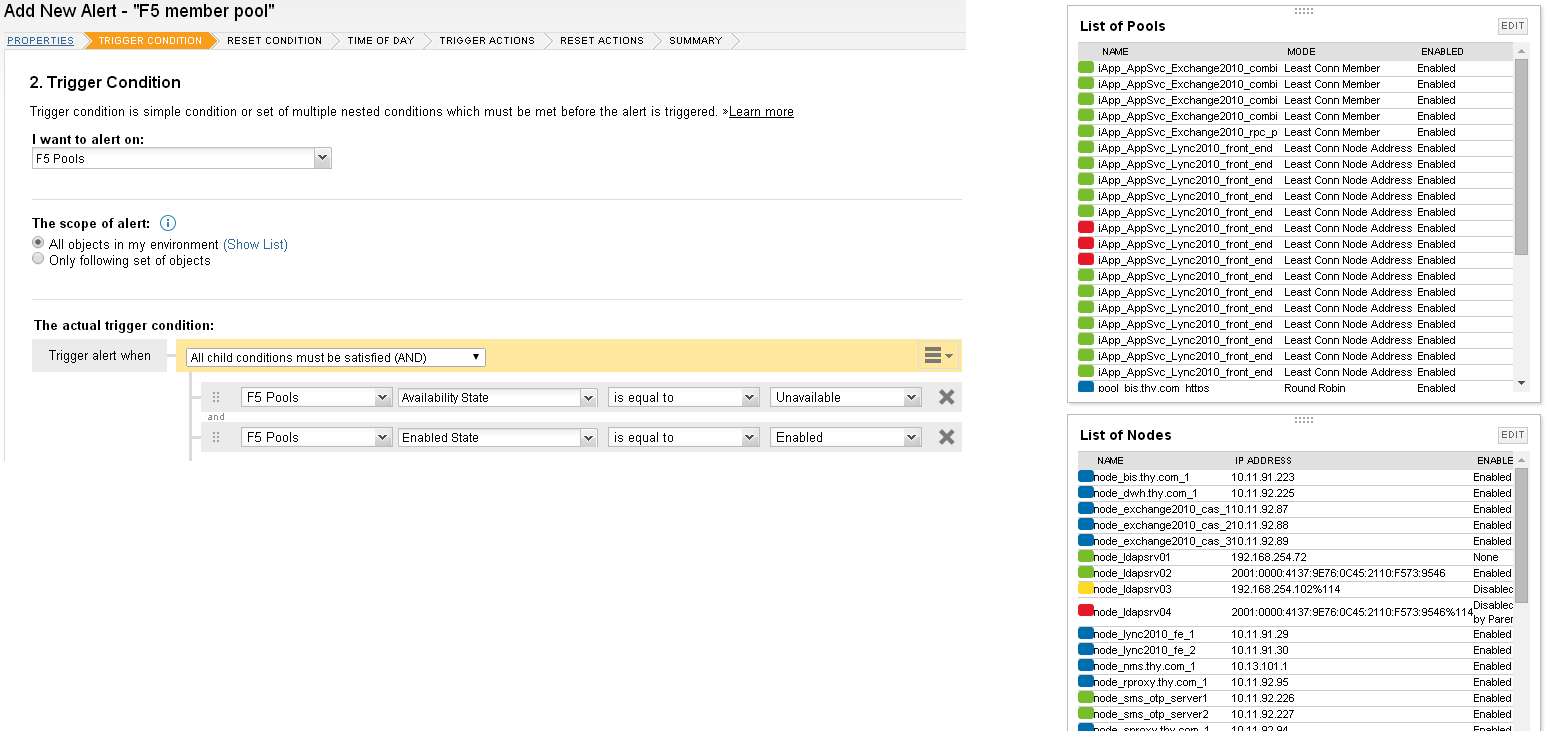Click EDIT on List of Nodes

coord(1513,435)
